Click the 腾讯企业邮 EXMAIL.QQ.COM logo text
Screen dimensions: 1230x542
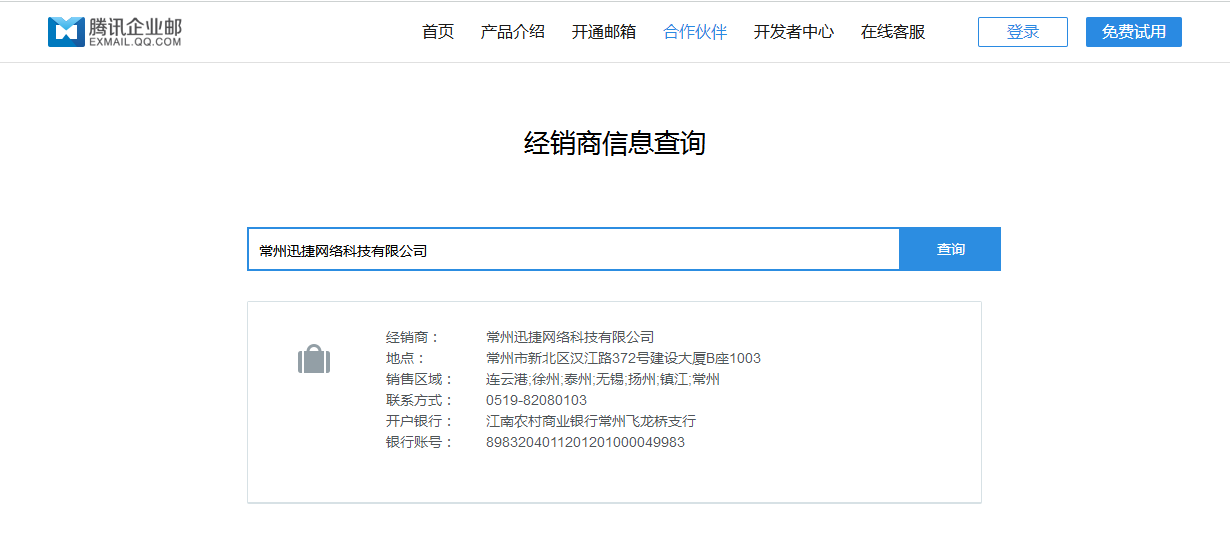pos(135,32)
